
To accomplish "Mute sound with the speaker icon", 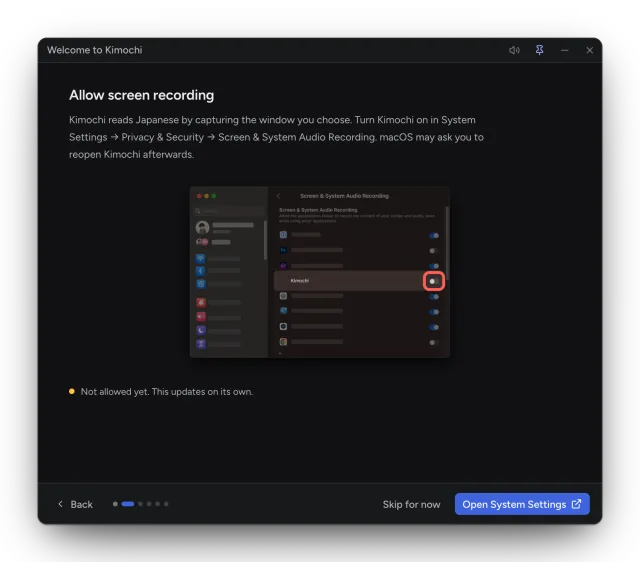I will coord(514,50).
